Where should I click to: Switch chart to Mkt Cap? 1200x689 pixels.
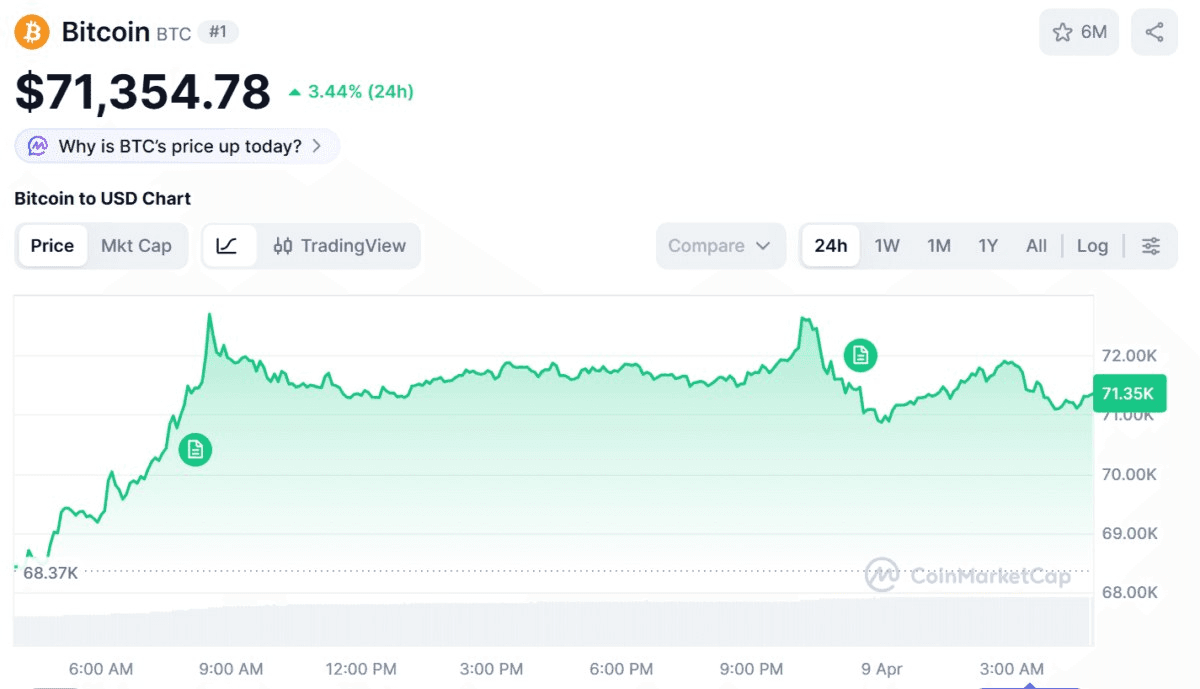[136, 246]
